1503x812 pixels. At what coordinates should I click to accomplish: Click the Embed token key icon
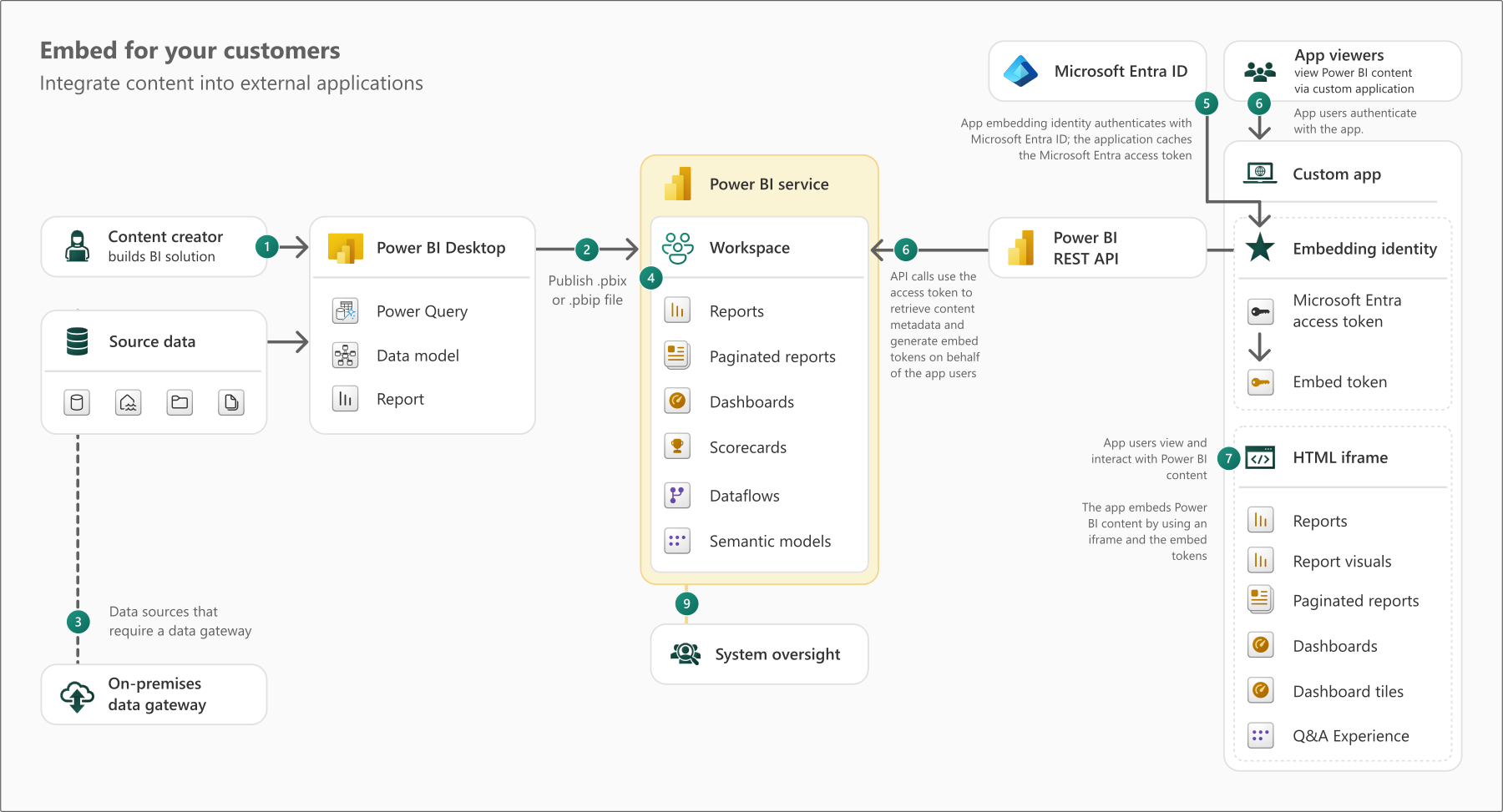click(1261, 382)
